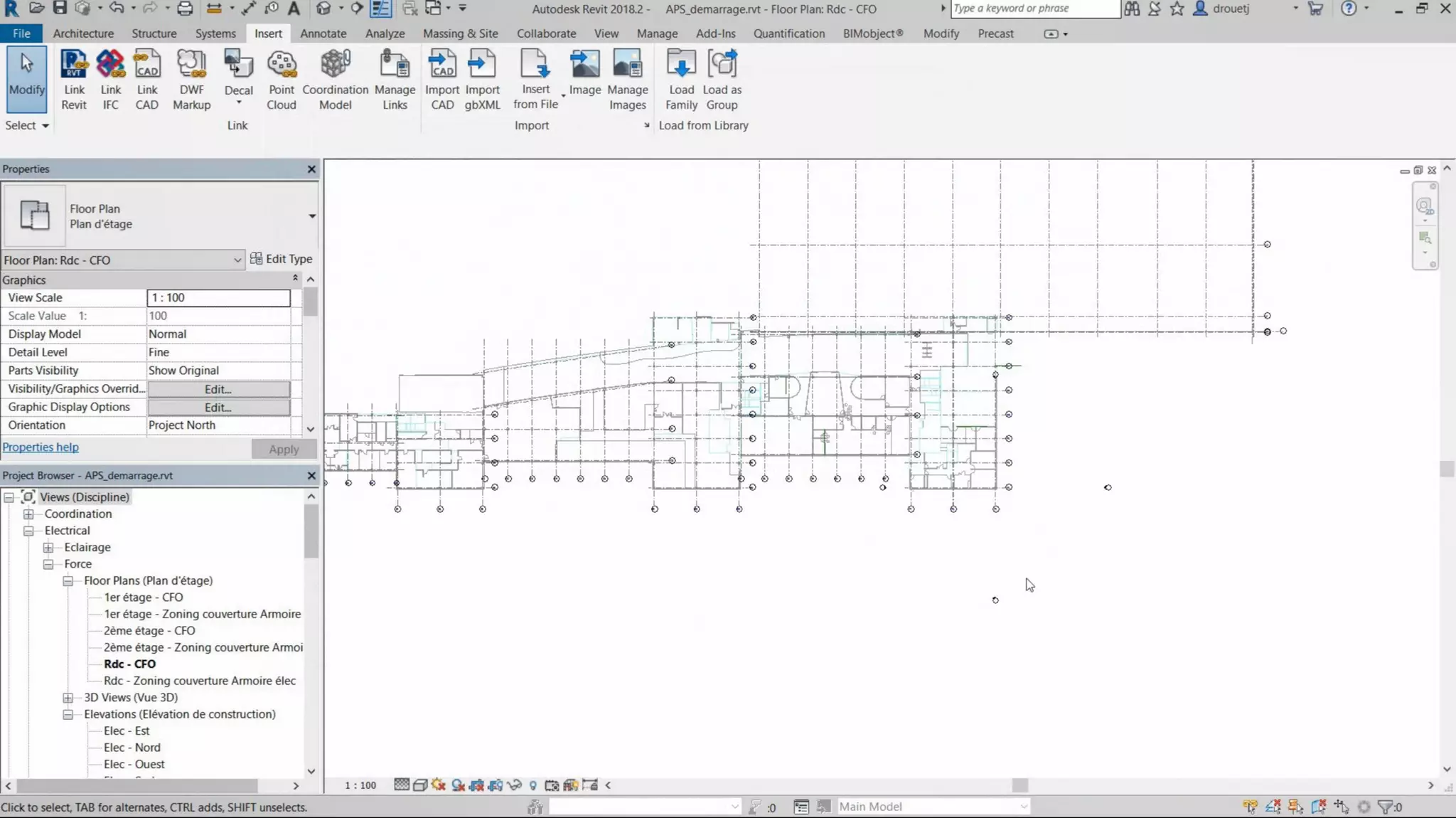Image resolution: width=1456 pixels, height=818 pixels.
Task: Open the File menu
Action: [21, 33]
